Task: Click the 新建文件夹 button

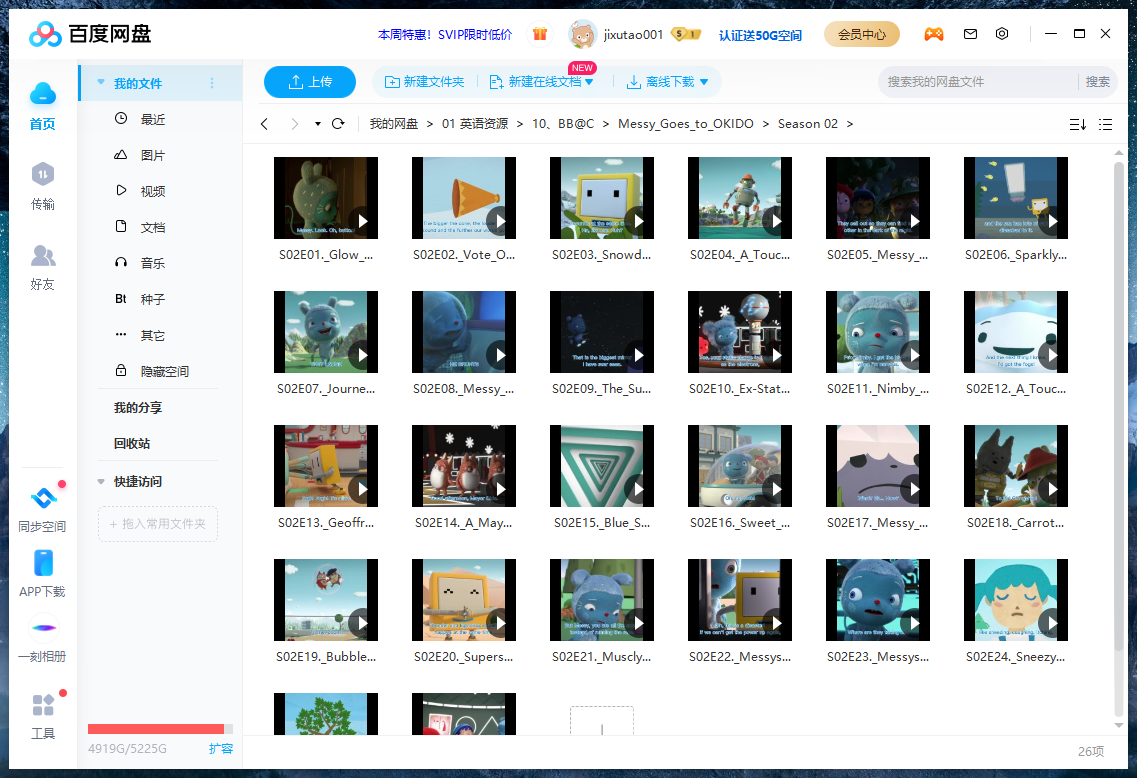Action: (424, 82)
